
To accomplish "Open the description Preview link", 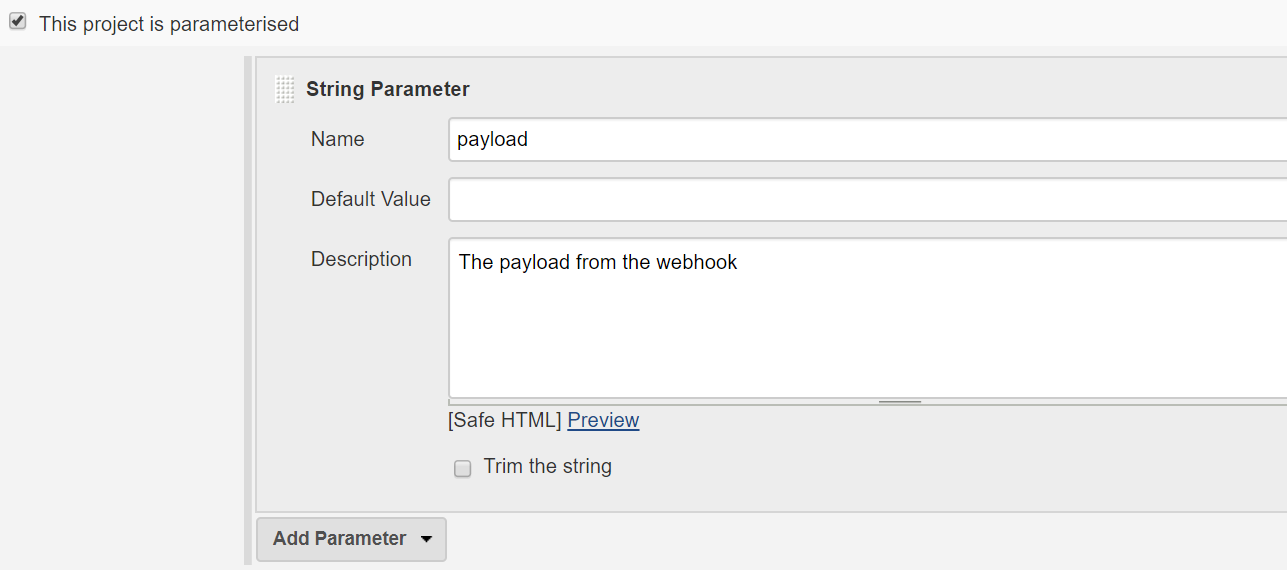I will pyautogui.click(x=603, y=420).
